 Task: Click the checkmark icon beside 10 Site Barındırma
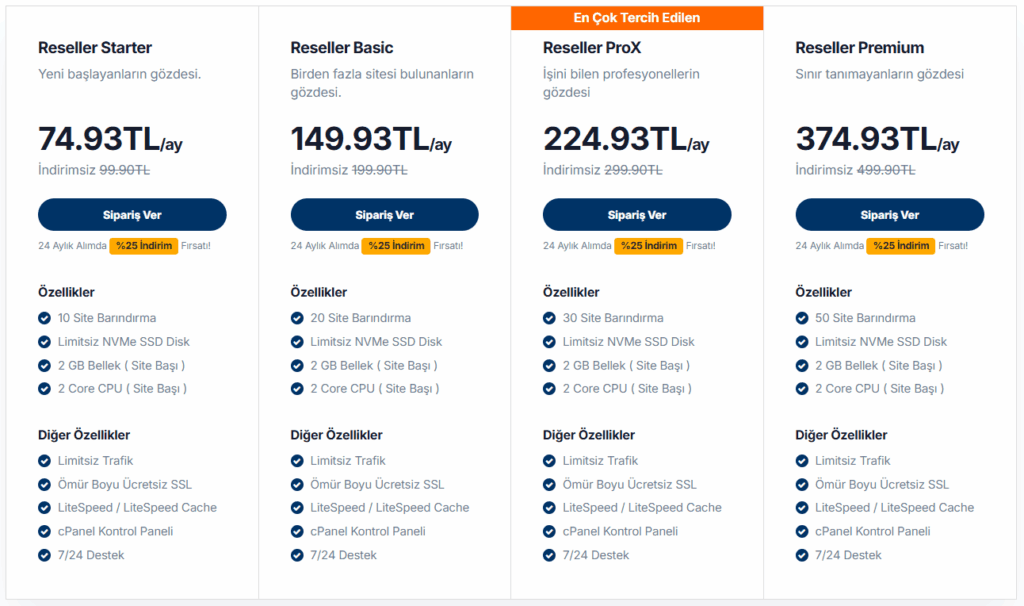tap(43, 317)
